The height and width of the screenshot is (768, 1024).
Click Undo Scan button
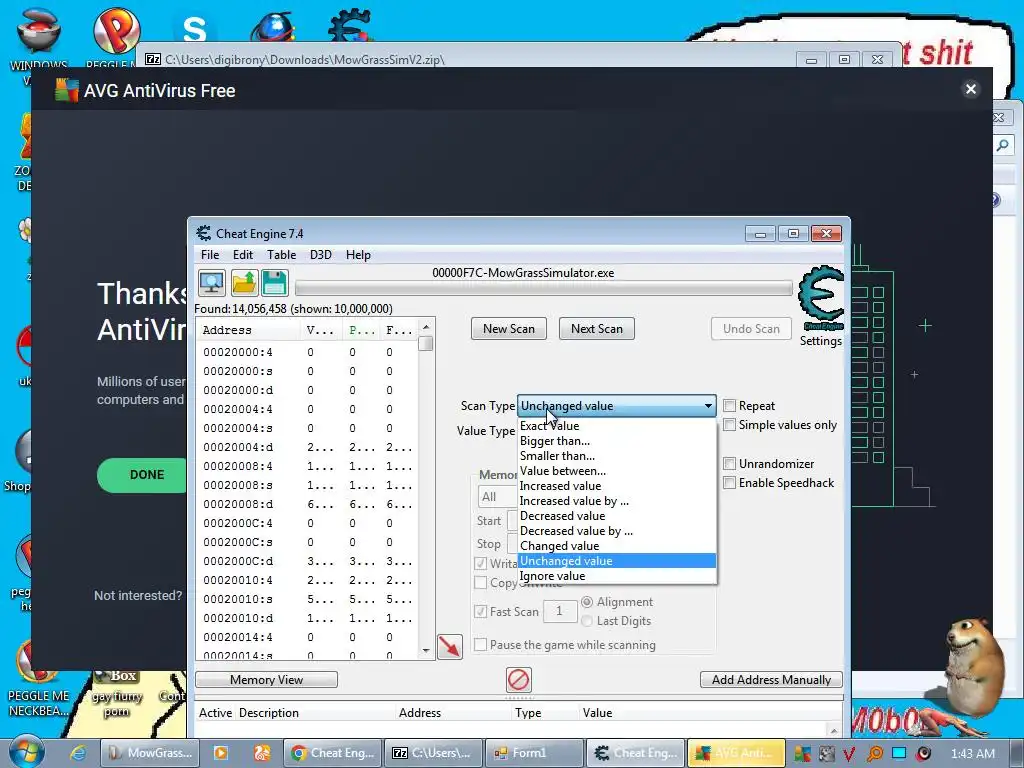(x=751, y=328)
